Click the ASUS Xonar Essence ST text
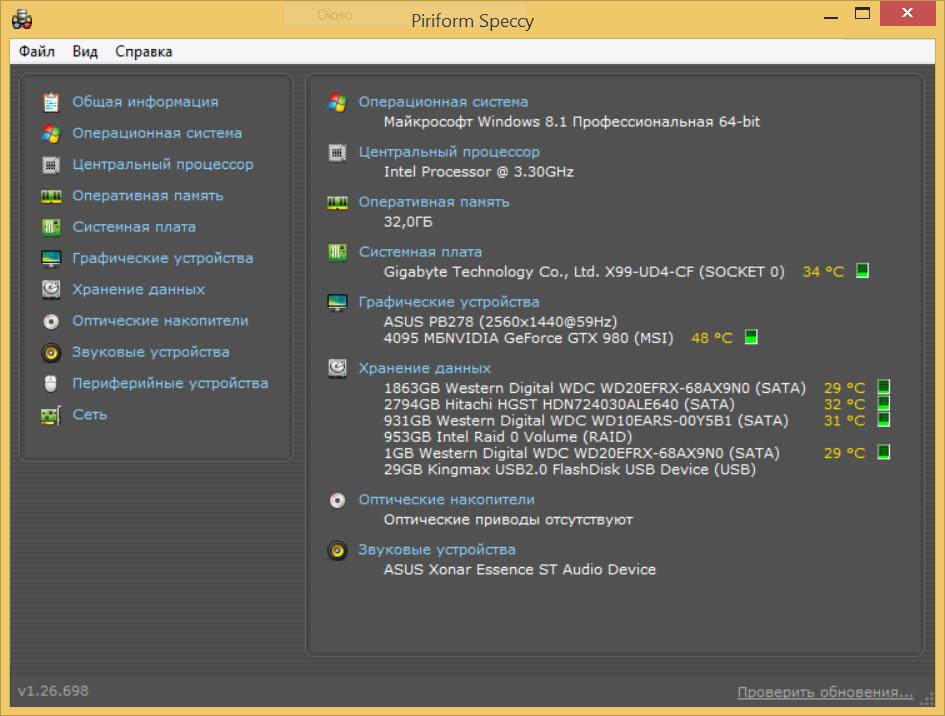The height and width of the screenshot is (716, 945). click(520, 570)
